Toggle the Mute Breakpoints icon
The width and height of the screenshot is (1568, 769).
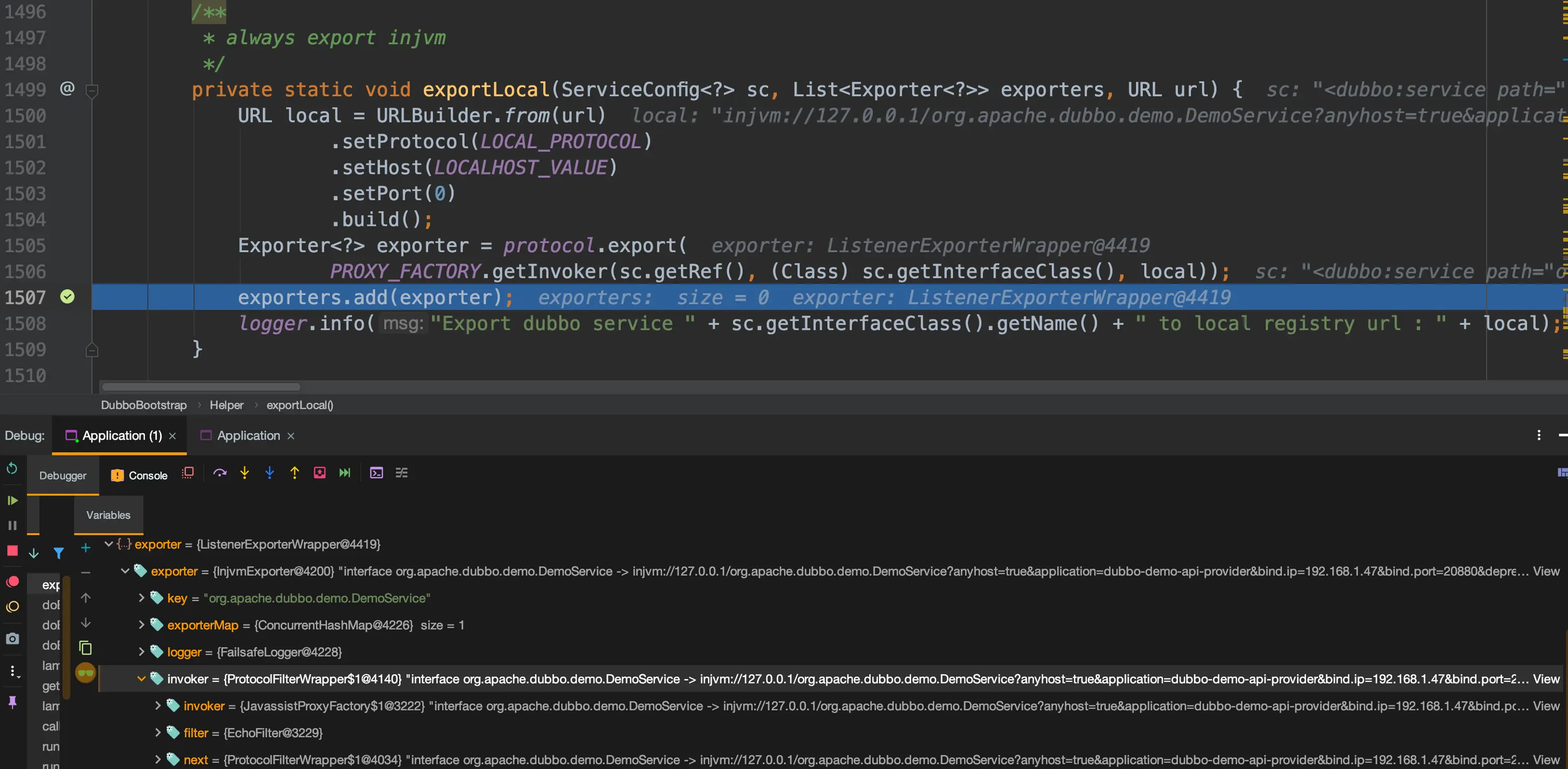(12, 607)
